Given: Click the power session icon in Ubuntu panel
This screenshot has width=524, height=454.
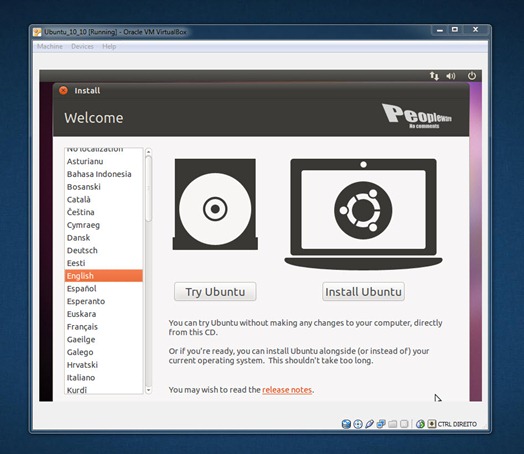Looking at the screenshot, I should (472, 76).
